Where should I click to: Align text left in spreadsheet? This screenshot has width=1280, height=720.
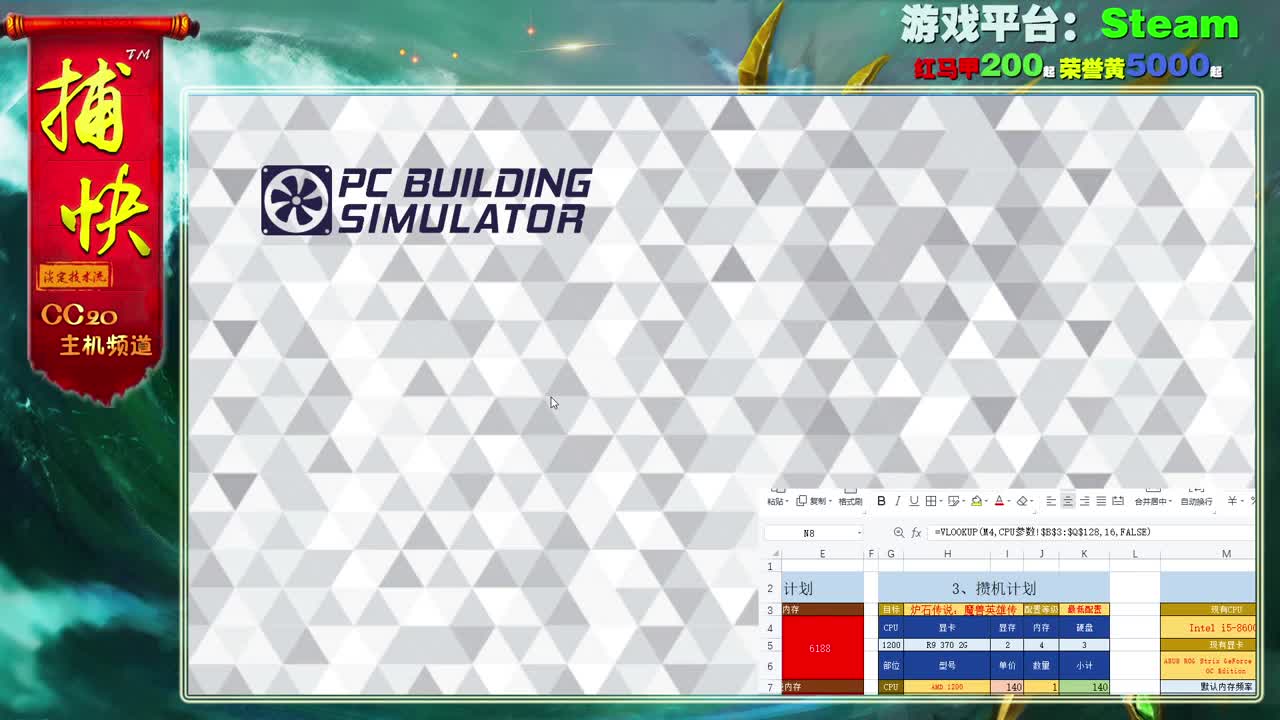[x=1051, y=501]
